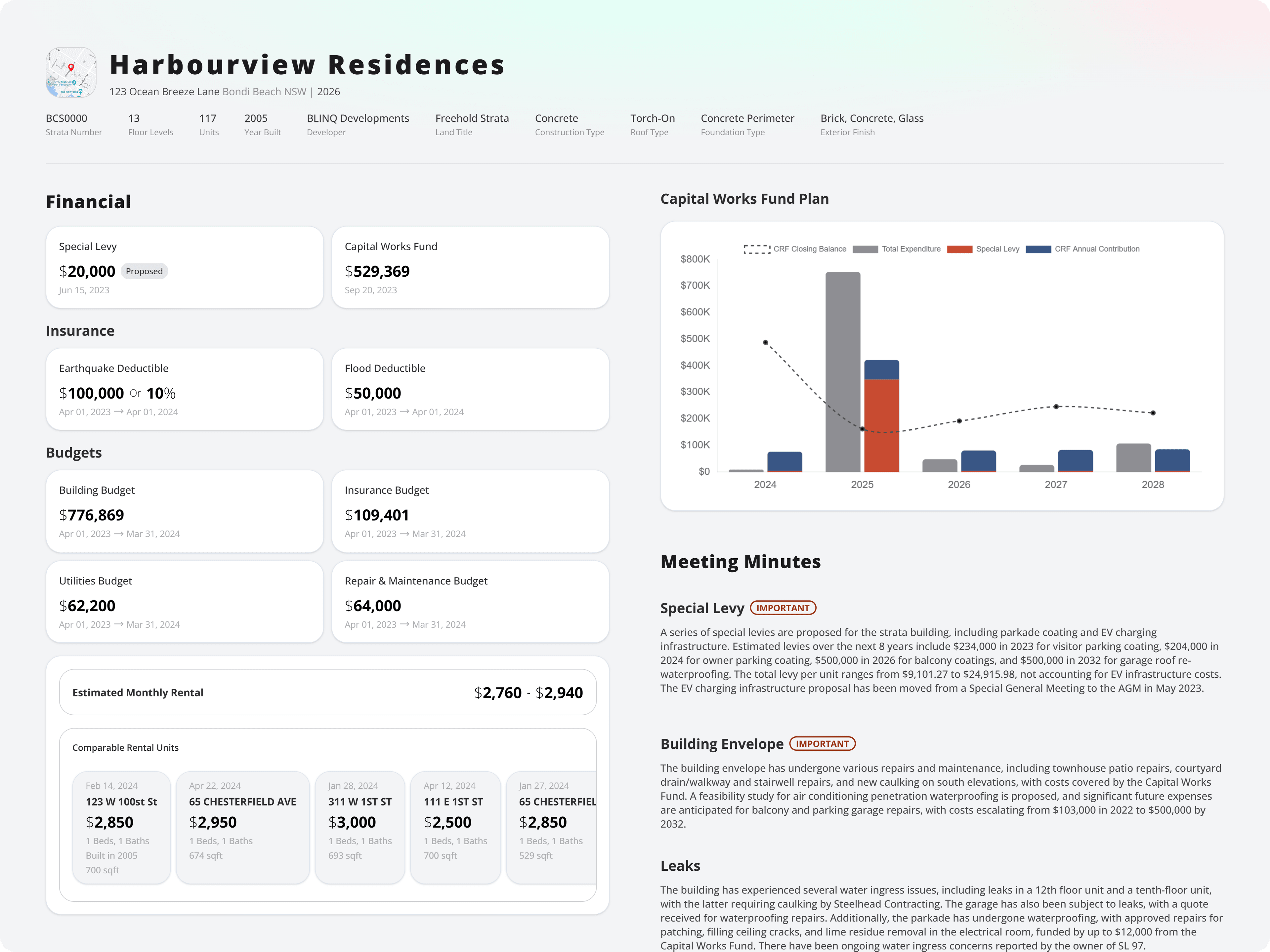The height and width of the screenshot is (952, 1270).
Task: Click the IMPORTANT badge beside Building Envelope
Action: point(822,744)
